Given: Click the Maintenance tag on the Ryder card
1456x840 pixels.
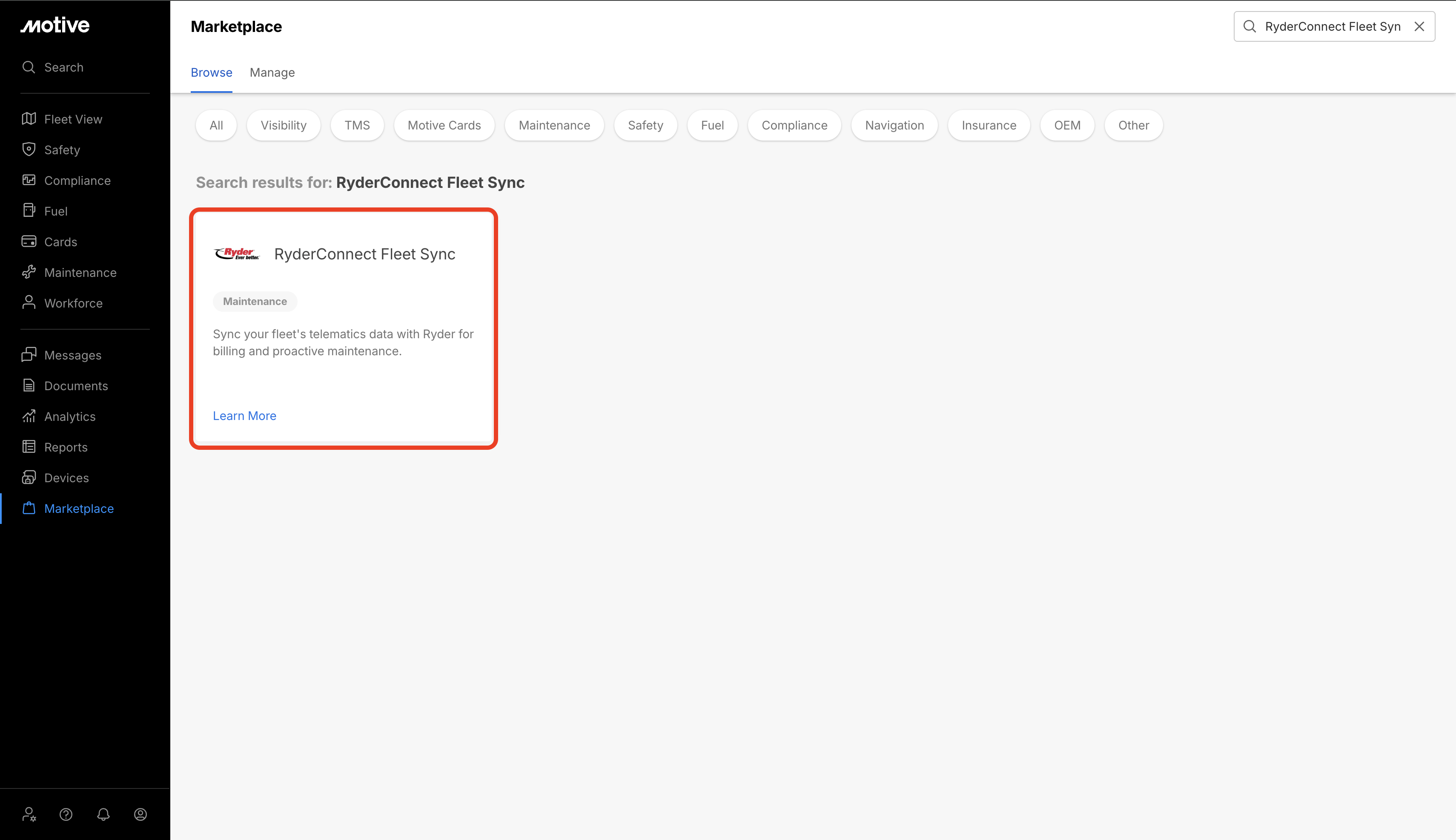Looking at the screenshot, I should (255, 301).
